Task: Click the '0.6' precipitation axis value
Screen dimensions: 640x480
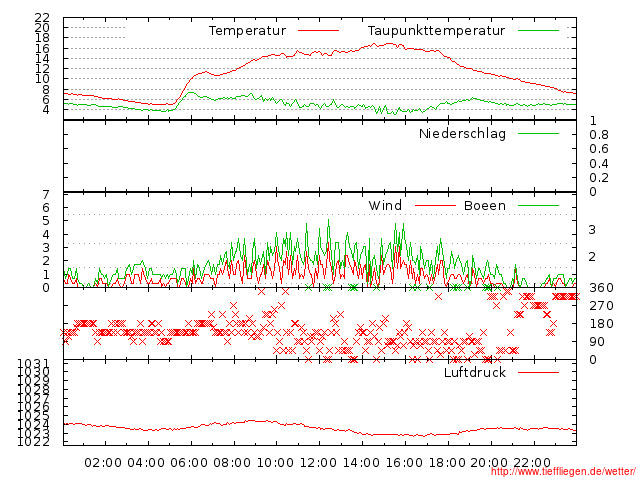Action: [599, 149]
